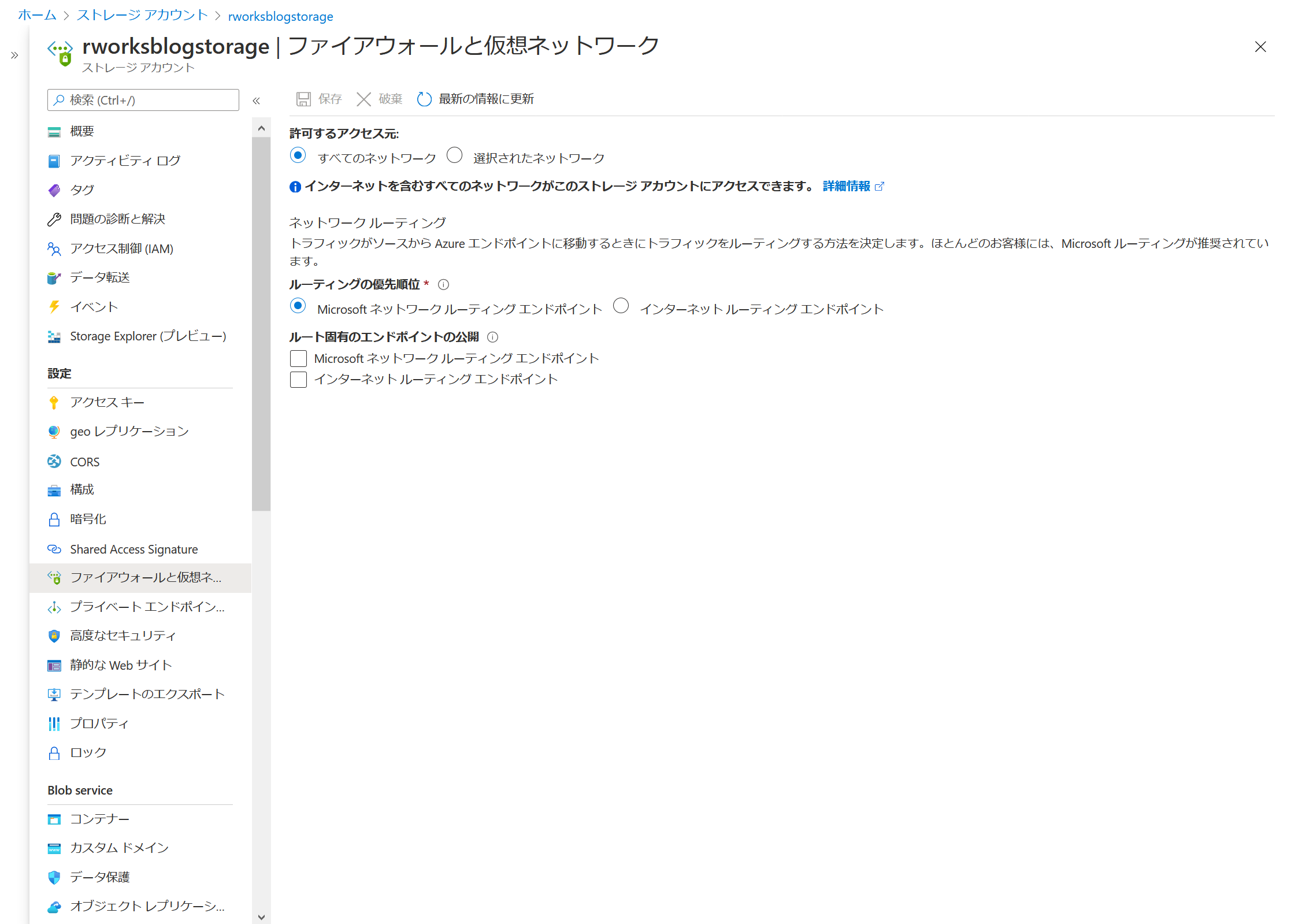Screen dimensions: 1291x924
Task: Open アクセス制御 (IAM) people icon
Action: (x=54, y=249)
